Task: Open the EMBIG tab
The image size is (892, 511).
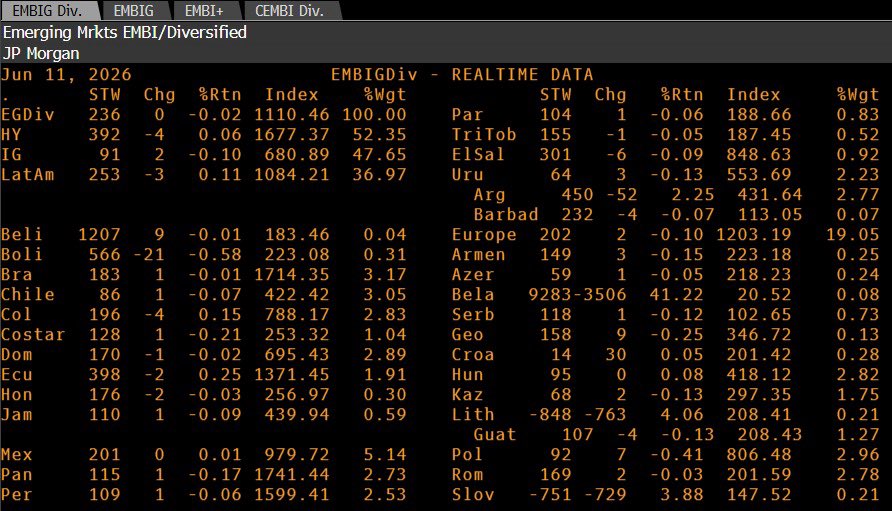Action: [x=134, y=11]
